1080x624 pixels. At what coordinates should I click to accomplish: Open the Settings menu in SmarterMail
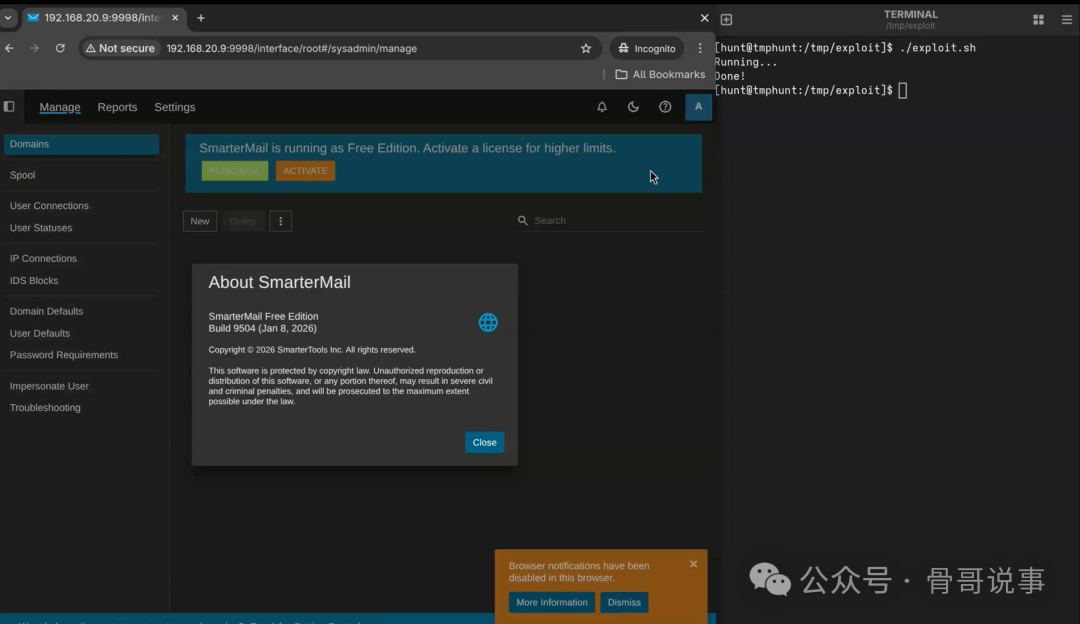click(x=174, y=107)
